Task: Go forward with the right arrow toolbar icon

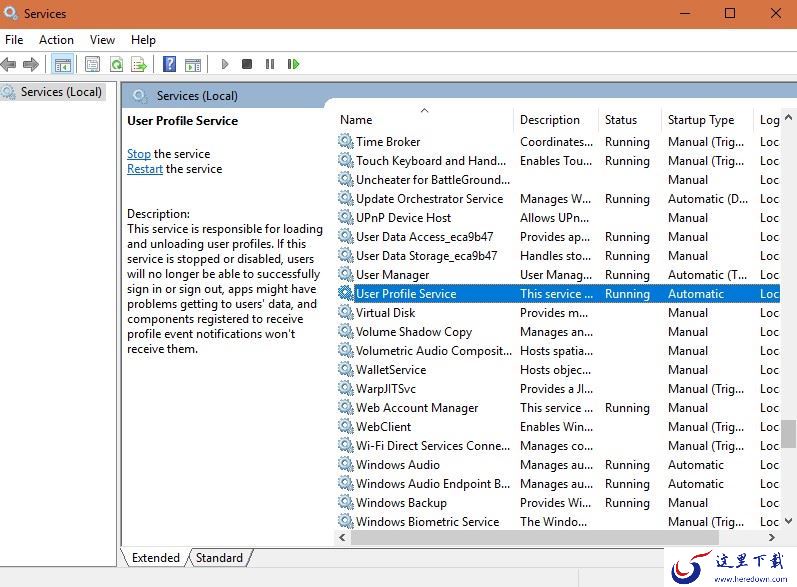Action: coord(31,65)
